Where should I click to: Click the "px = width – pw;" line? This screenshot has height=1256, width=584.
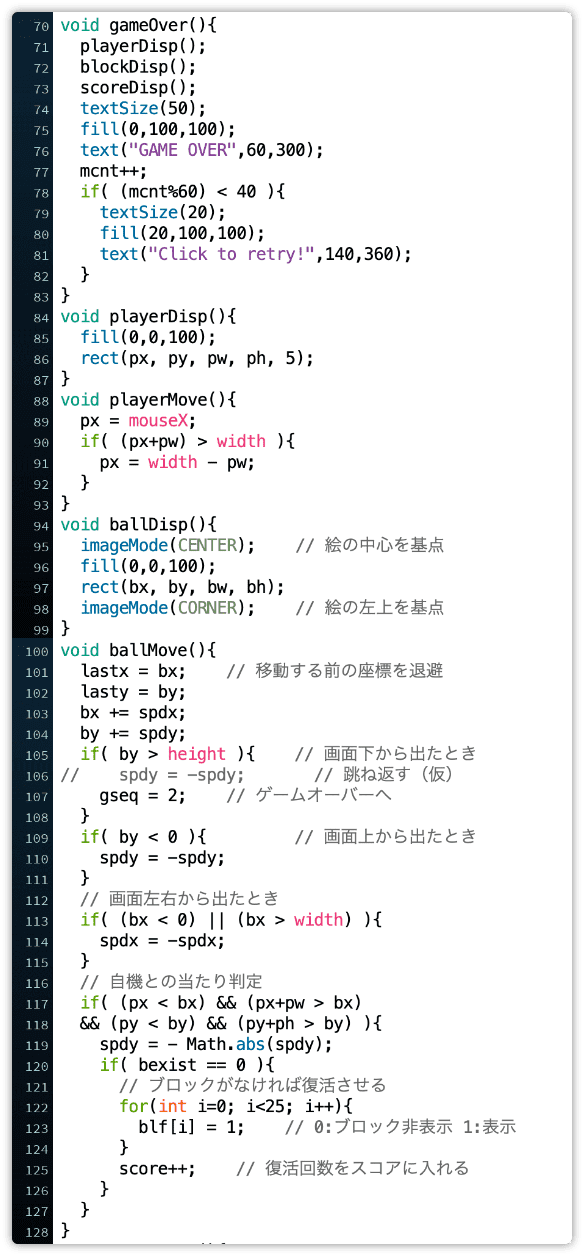pos(178,462)
